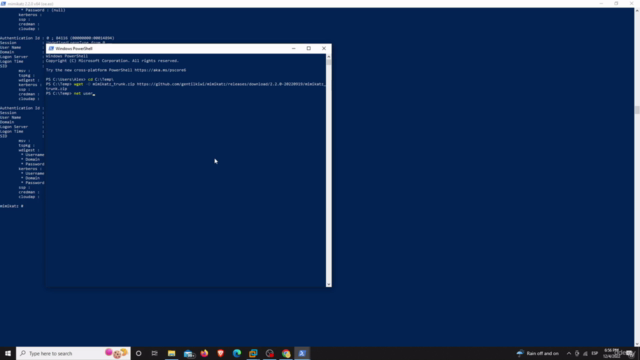The height and width of the screenshot is (360, 640).
Task: Switch the ESP input language indicator
Action: [595, 353]
